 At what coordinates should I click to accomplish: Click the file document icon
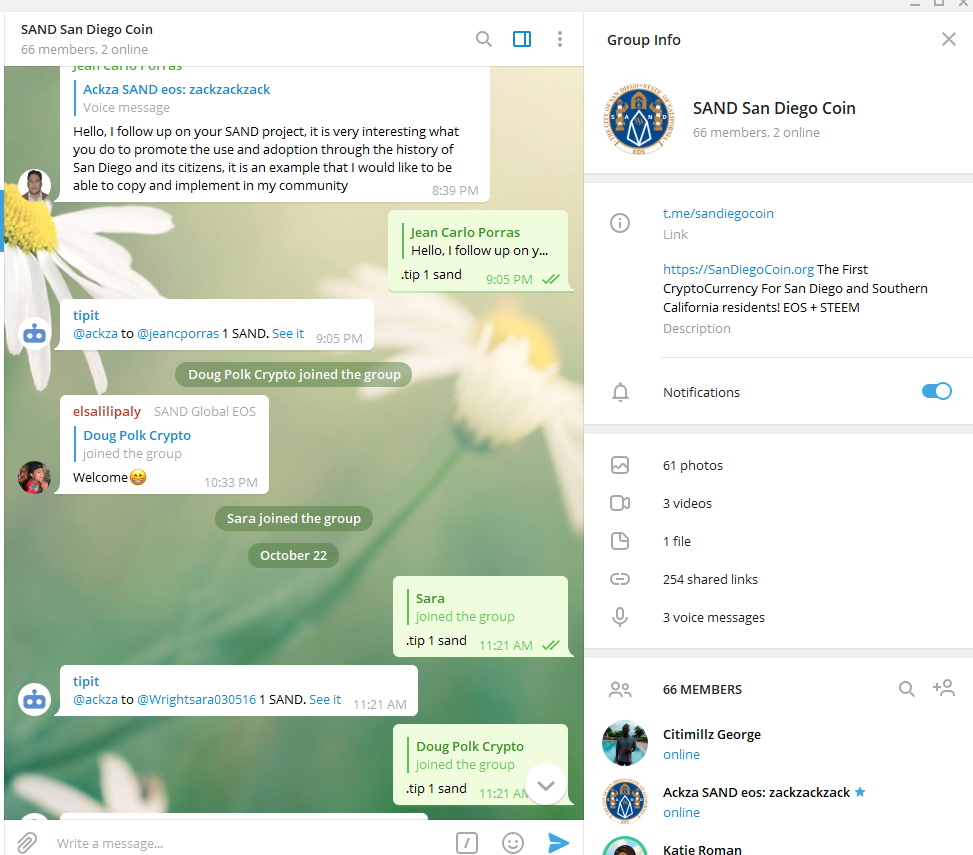620,541
